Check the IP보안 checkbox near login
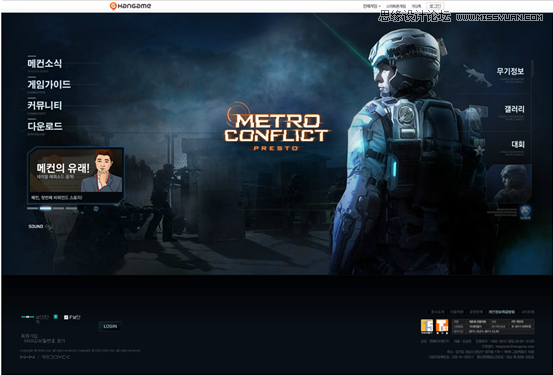The height and width of the screenshot is (375, 553). tap(66, 317)
